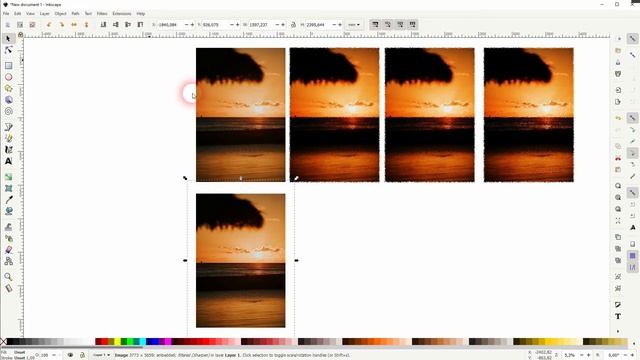
Task: Increase the rotation angle value
Action: click(632, 355)
